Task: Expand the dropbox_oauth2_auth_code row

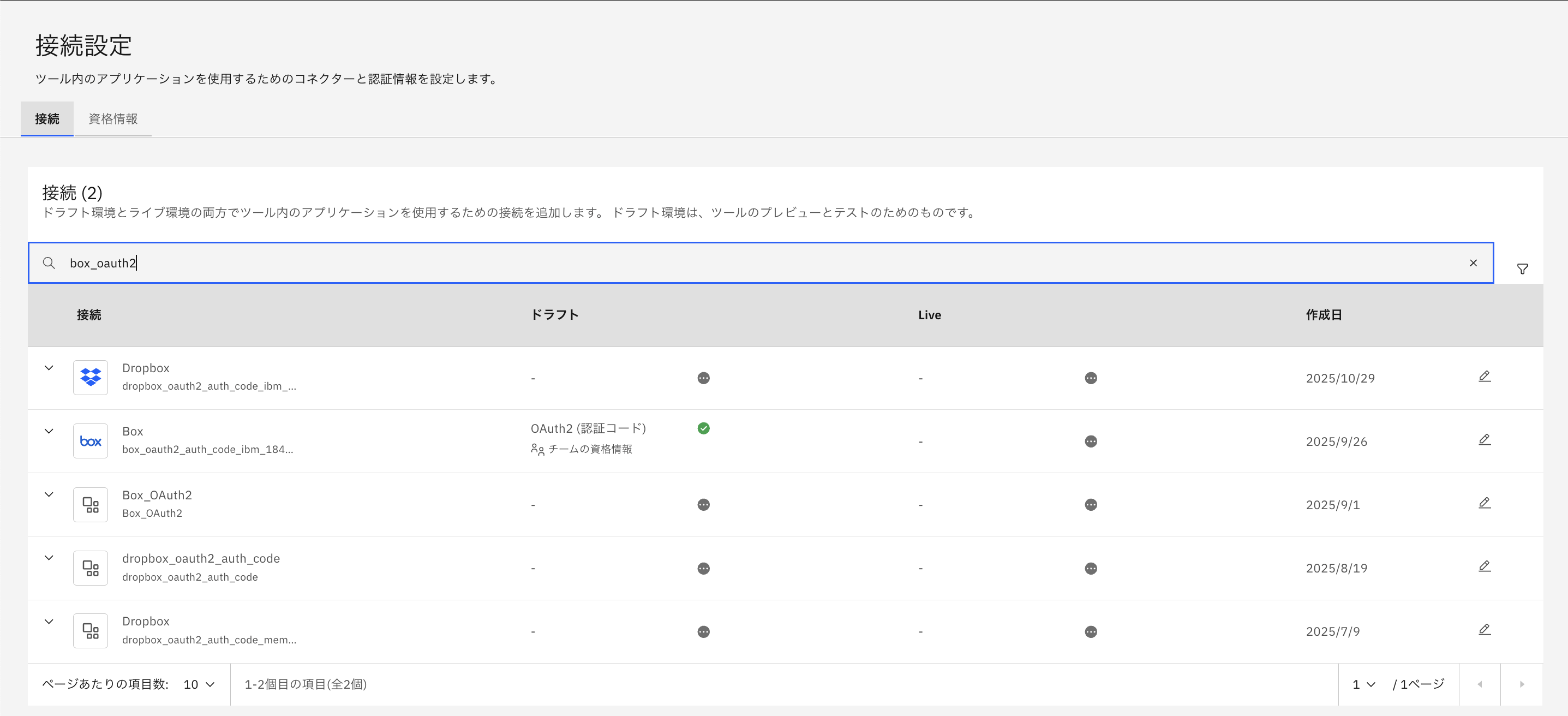Action: click(49, 558)
